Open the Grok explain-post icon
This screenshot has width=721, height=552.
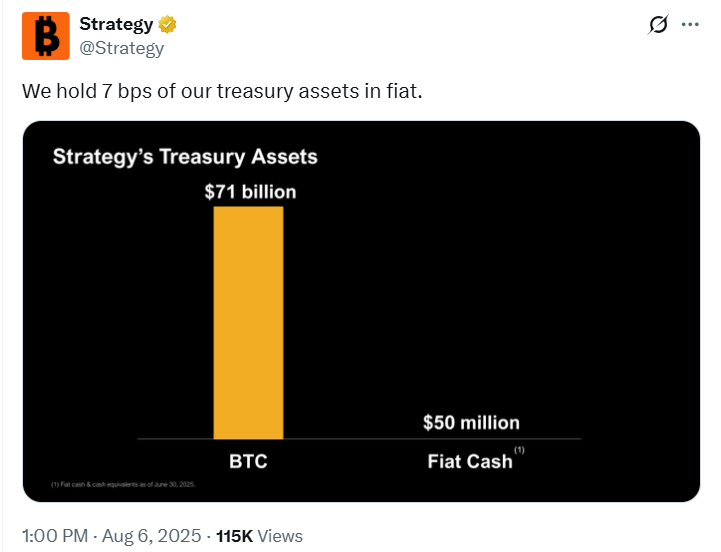657,25
